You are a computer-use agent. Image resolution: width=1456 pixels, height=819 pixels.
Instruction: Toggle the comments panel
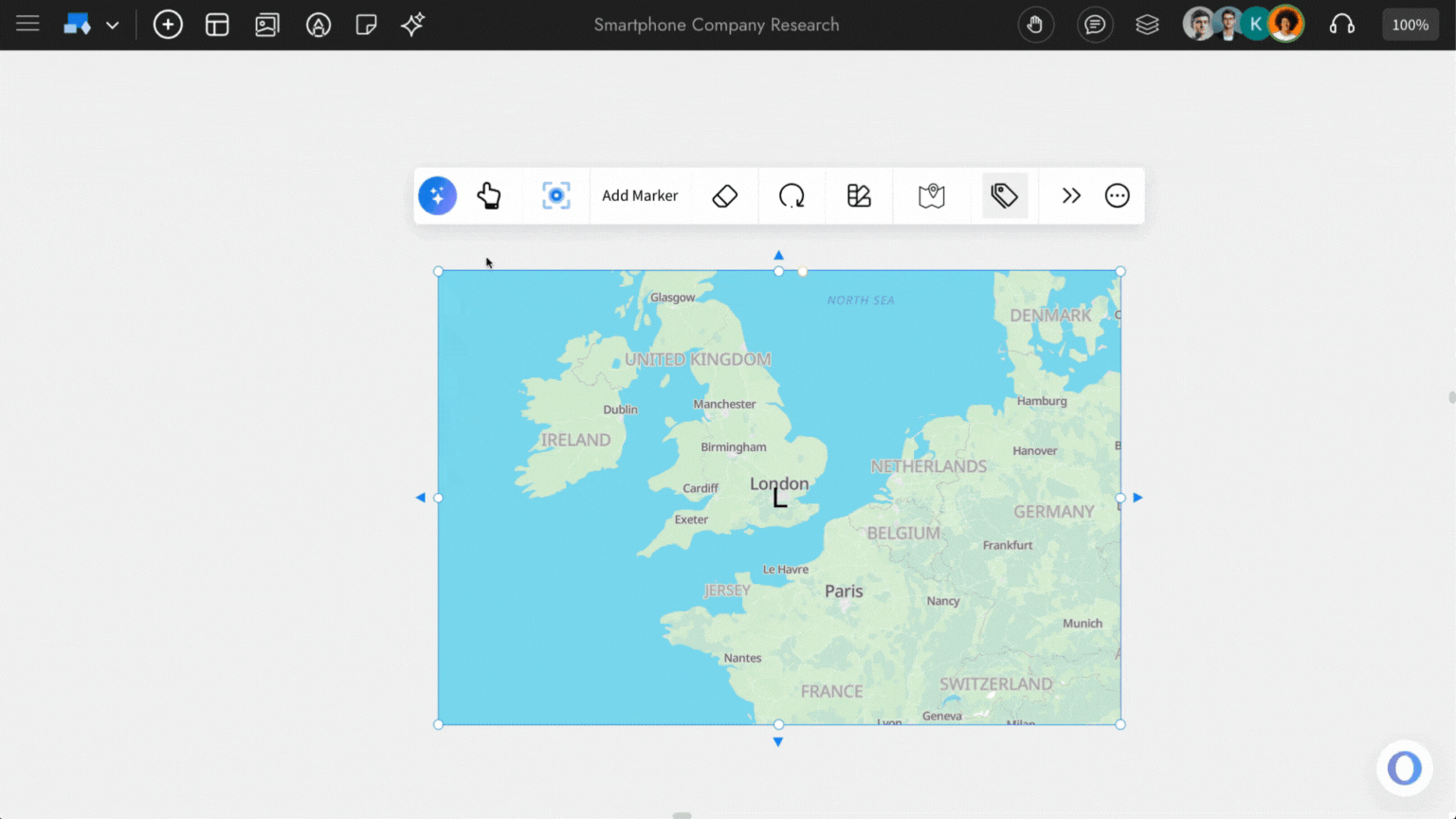(x=1095, y=25)
